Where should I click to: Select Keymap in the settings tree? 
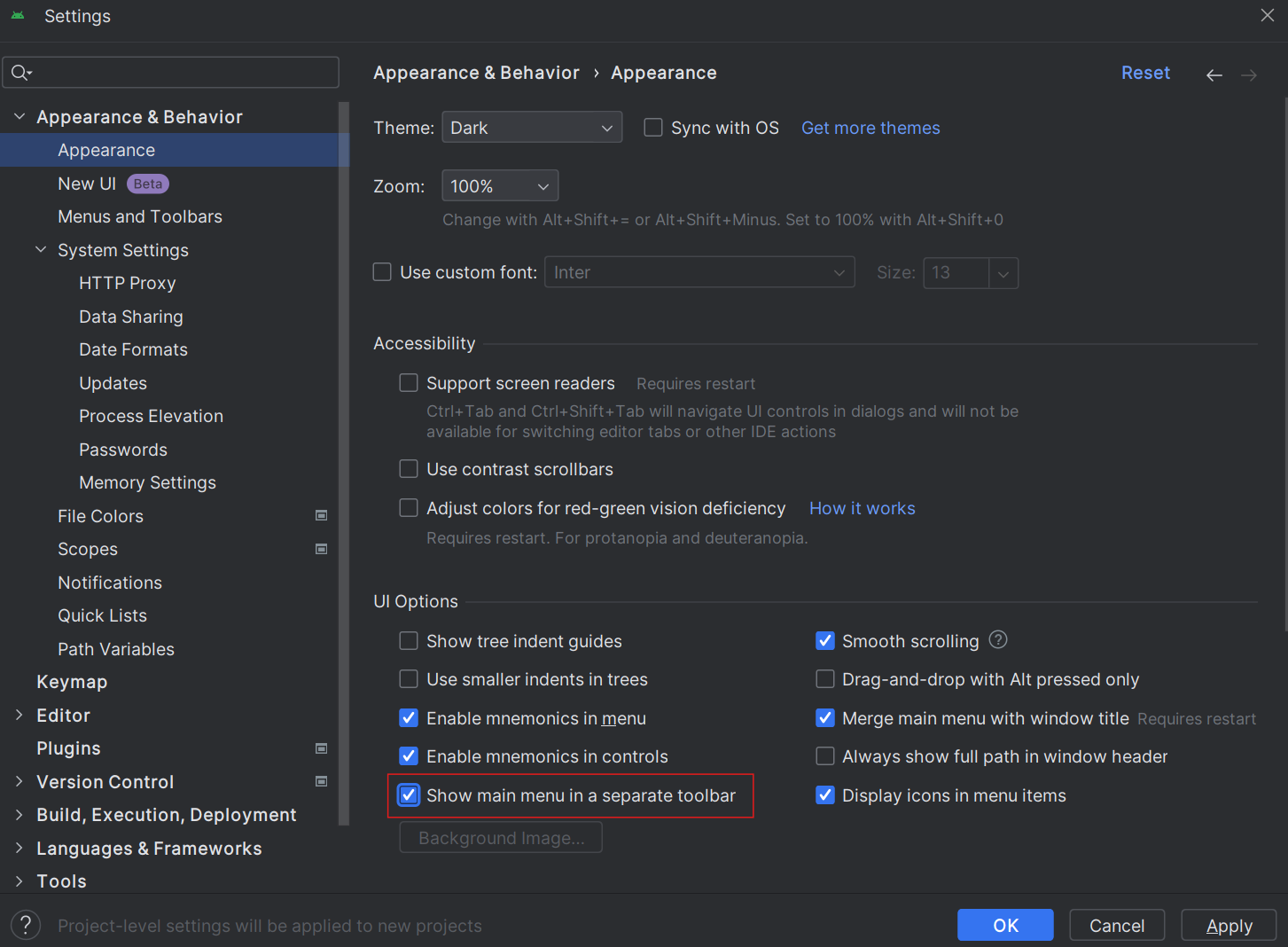(x=72, y=682)
